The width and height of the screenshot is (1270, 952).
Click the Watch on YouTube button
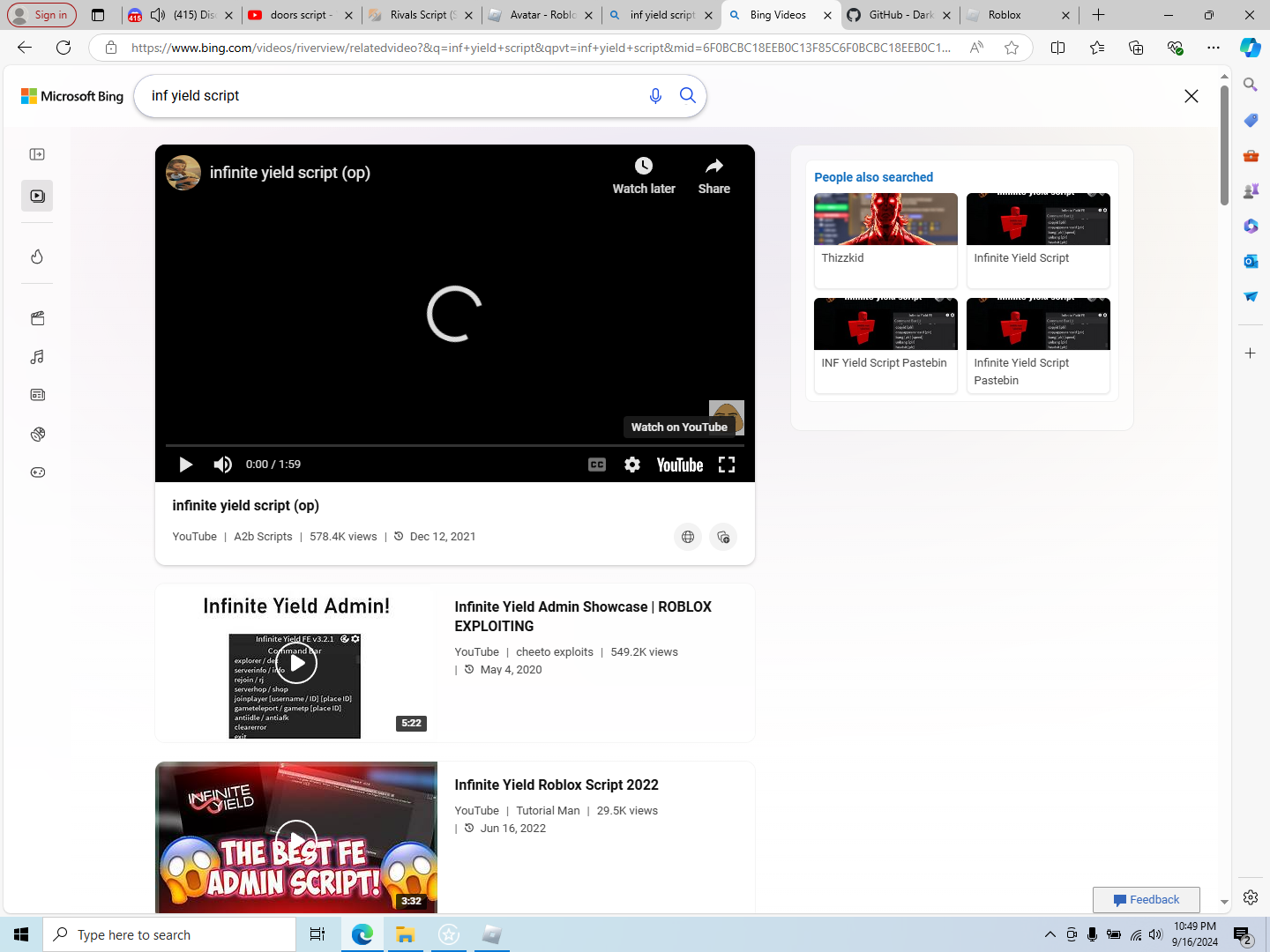(x=679, y=428)
